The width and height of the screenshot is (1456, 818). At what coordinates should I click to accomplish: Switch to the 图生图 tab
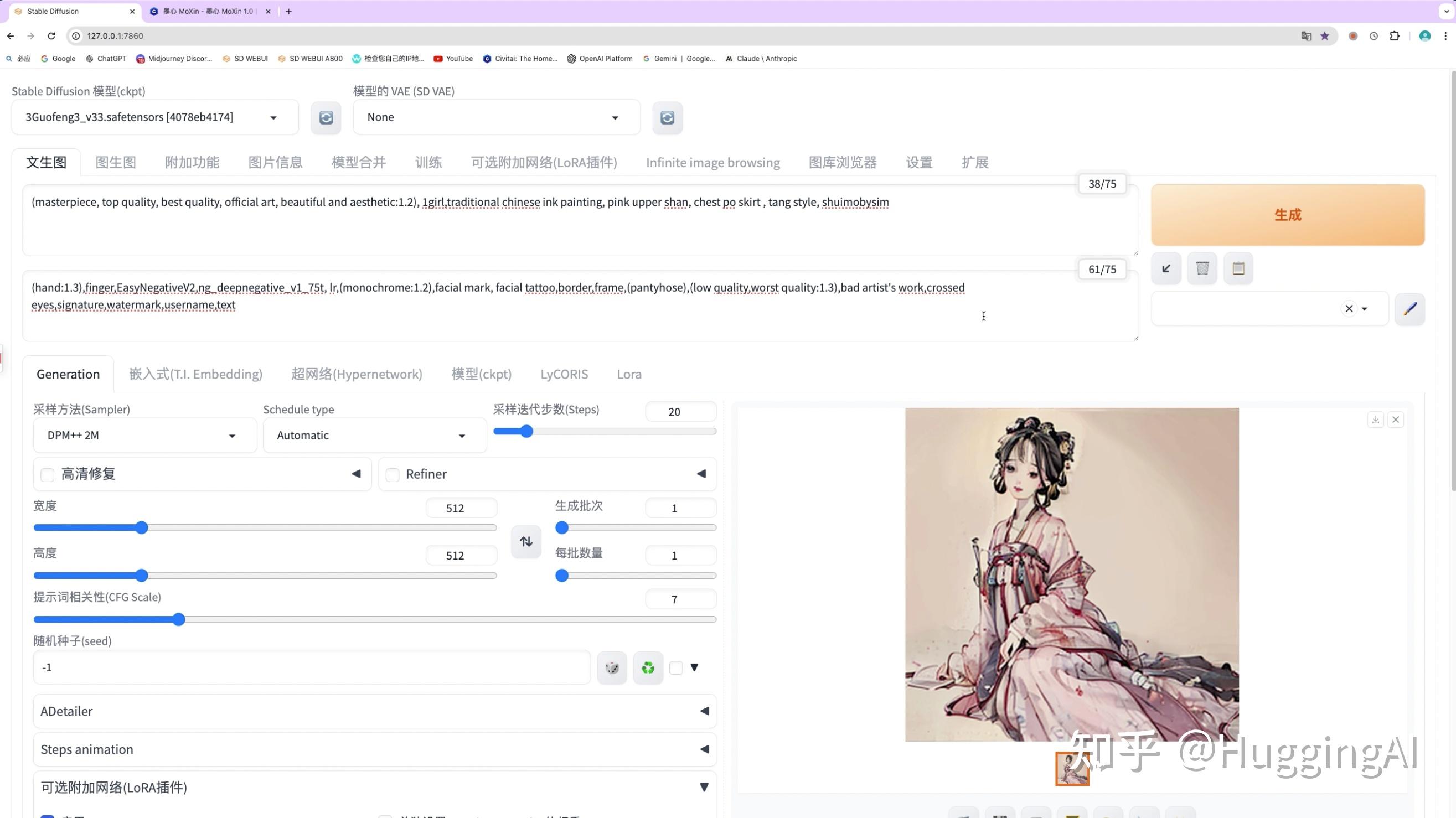pos(115,162)
